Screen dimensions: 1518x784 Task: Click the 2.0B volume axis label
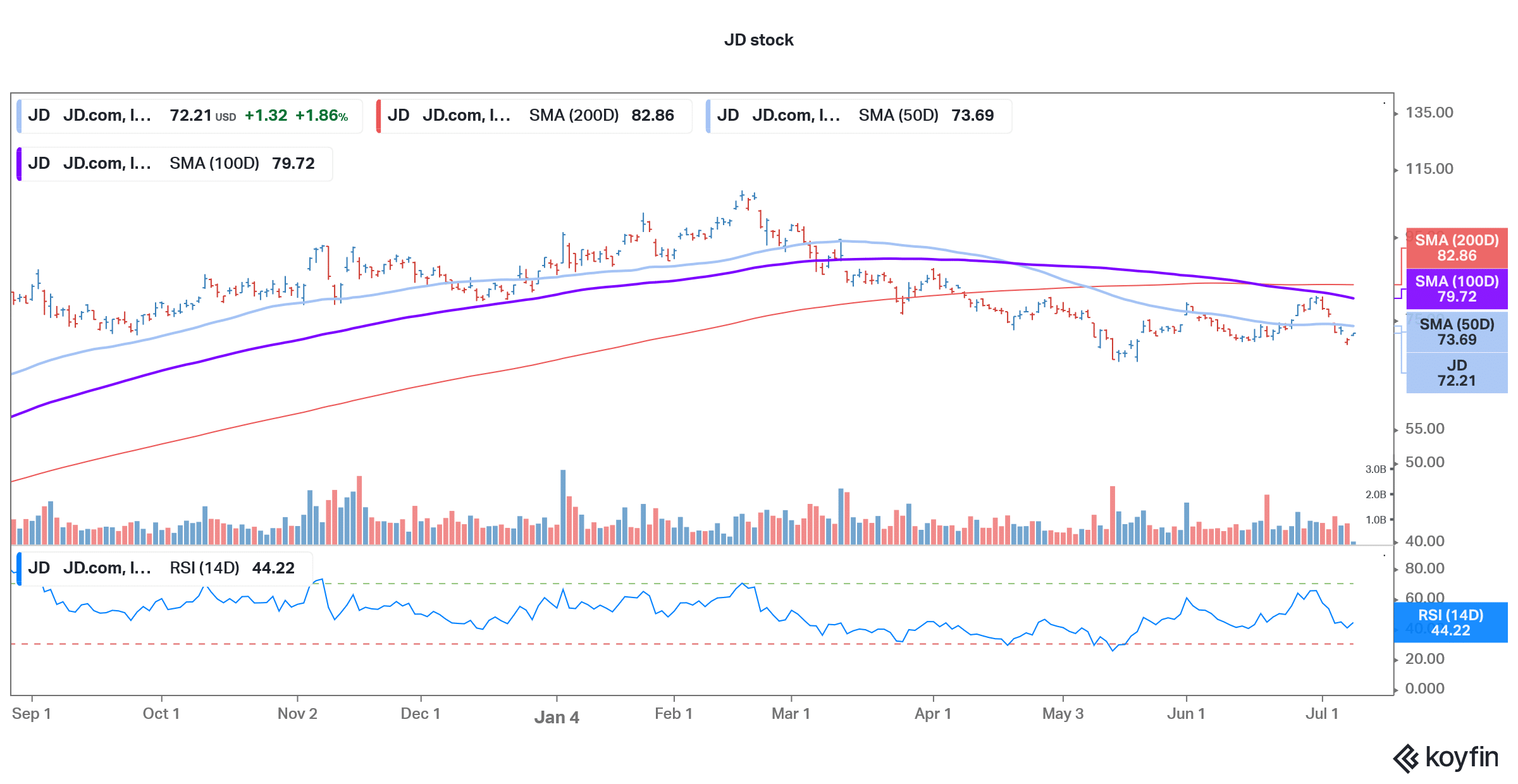click(1375, 494)
